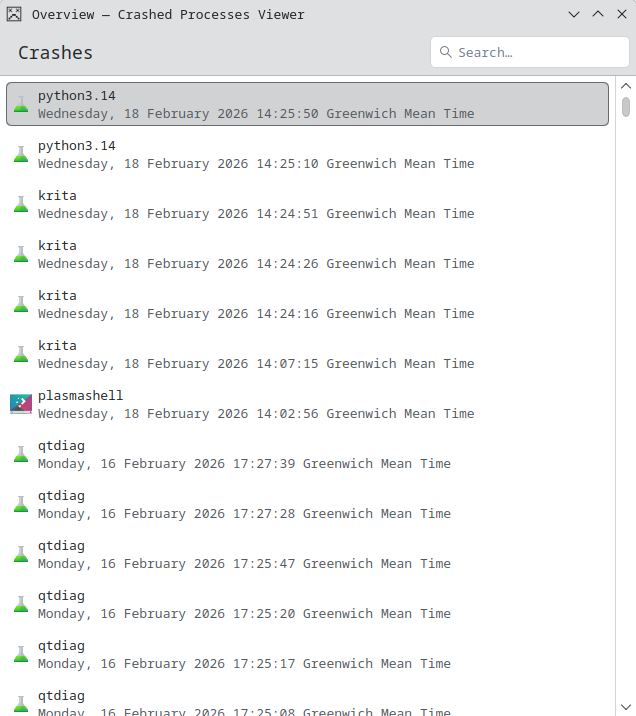Click the flask icon of python3.14 14:25:50 crash

click(20, 104)
